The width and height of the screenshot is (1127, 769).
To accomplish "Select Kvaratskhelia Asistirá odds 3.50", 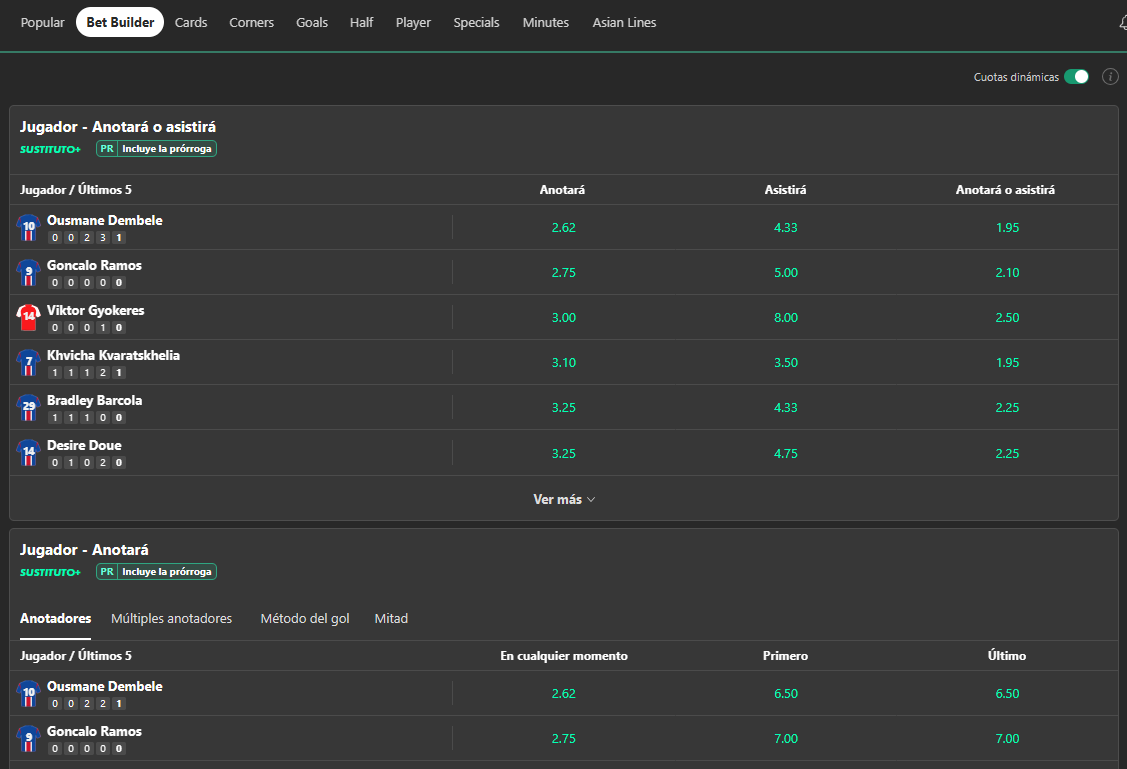I will (x=786, y=363).
